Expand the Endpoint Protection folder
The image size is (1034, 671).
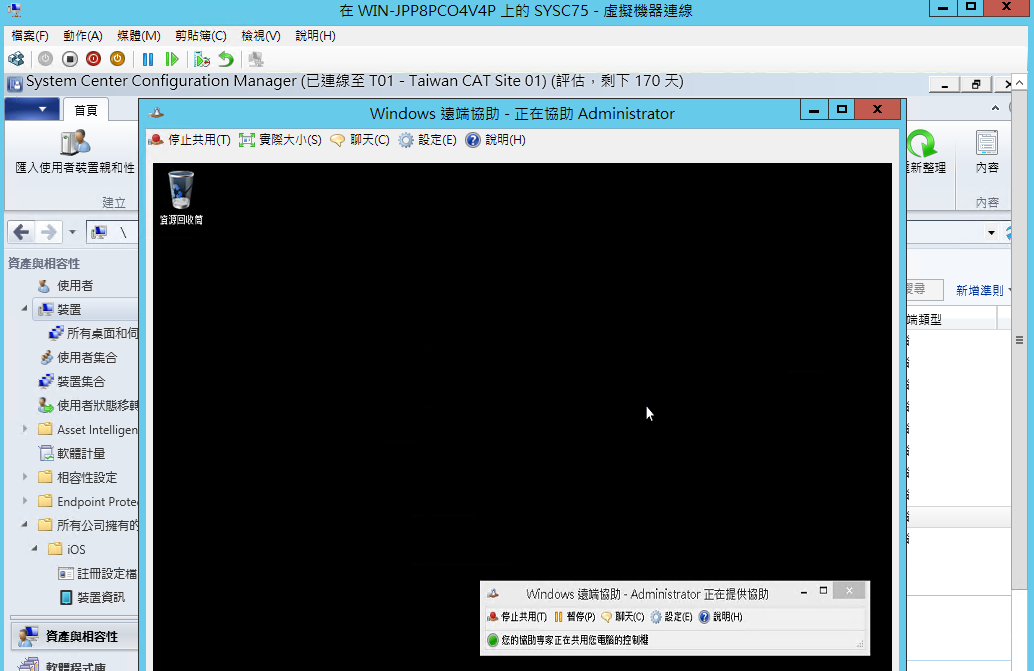(25, 501)
